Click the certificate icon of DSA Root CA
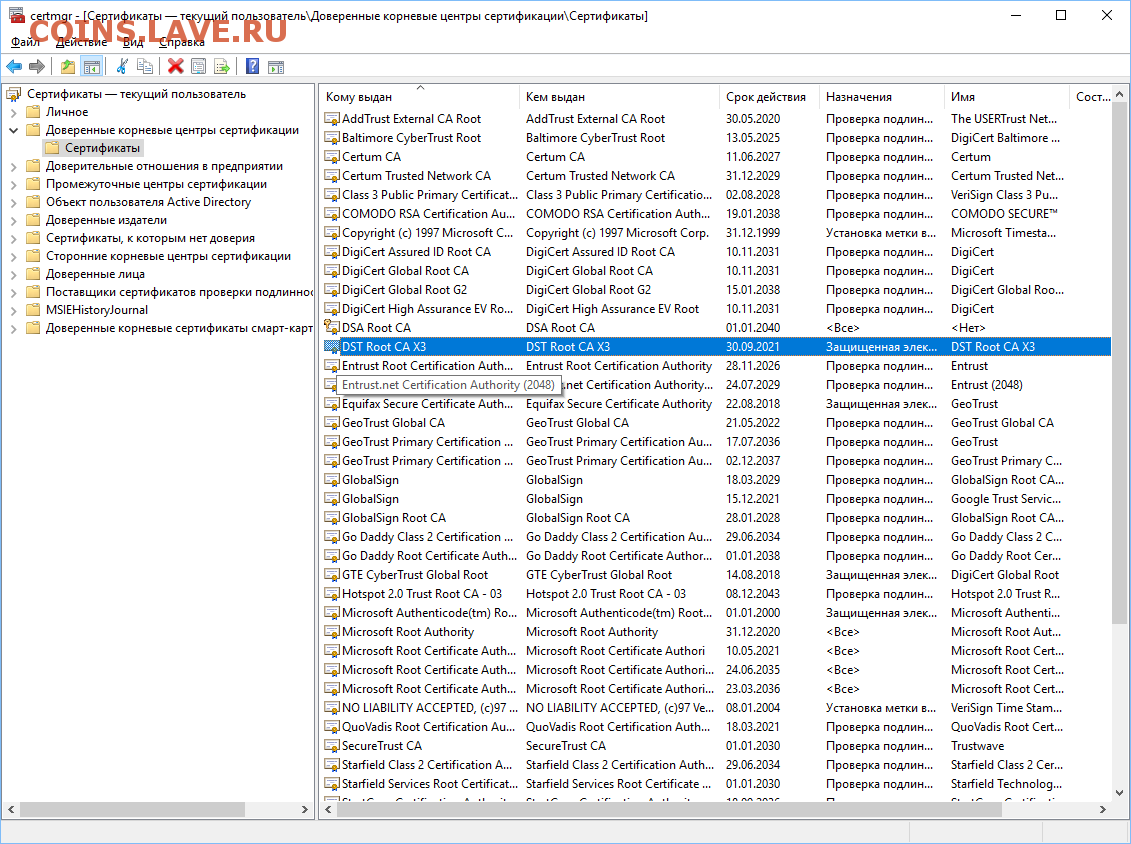Image resolution: width=1131 pixels, height=844 pixels. (x=332, y=328)
